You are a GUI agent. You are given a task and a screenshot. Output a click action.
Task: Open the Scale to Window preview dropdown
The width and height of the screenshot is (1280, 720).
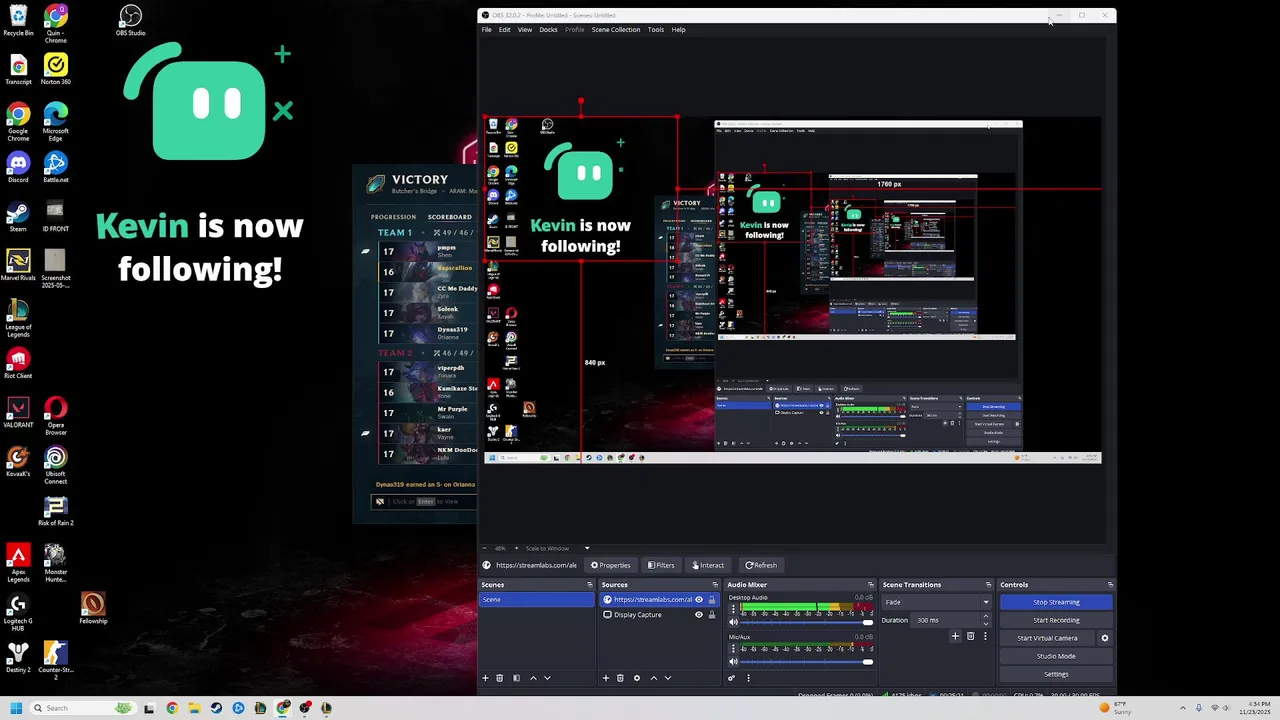(x=557, y=548)
